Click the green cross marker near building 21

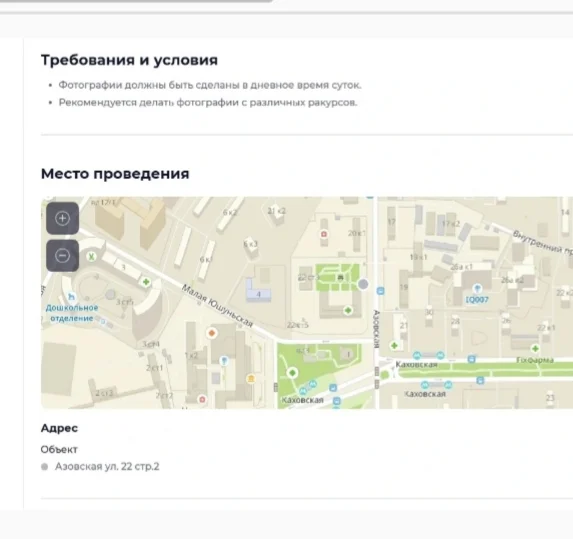[x=394, y=345]
